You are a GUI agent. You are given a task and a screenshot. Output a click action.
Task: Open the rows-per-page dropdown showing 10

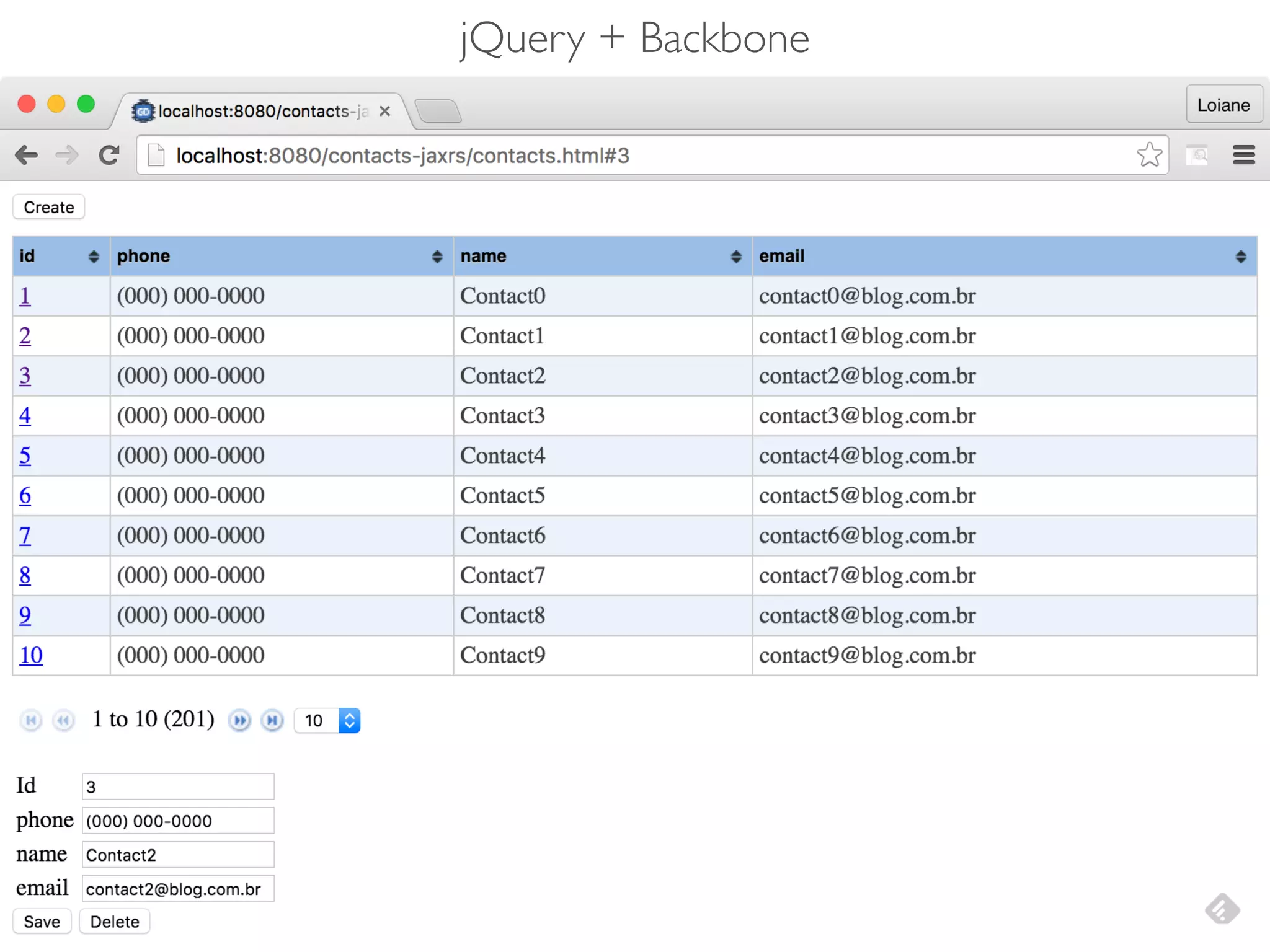327,720
